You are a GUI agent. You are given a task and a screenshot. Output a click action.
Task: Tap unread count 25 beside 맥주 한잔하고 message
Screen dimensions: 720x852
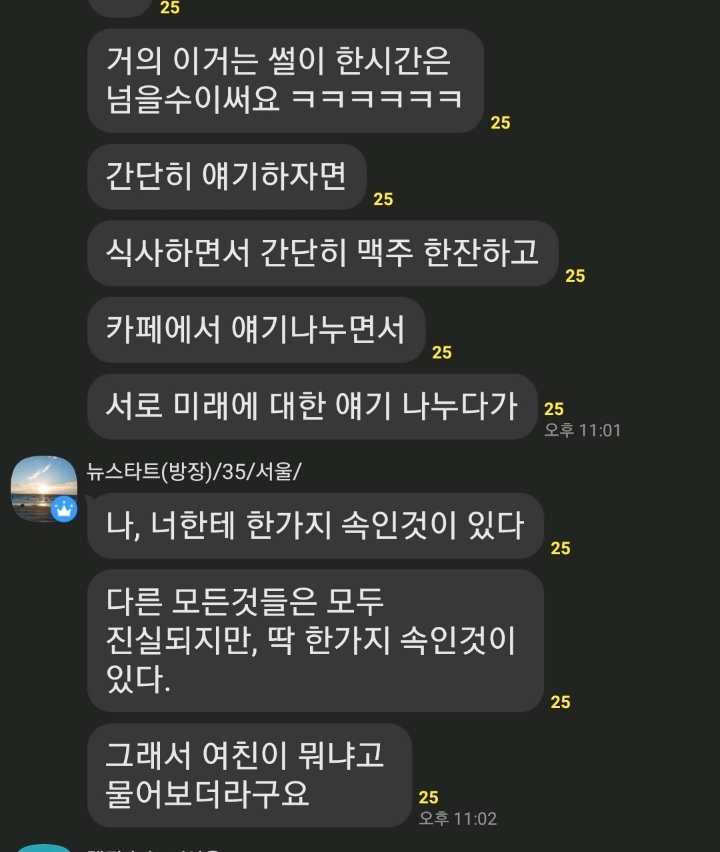click(x=575, y=275)
